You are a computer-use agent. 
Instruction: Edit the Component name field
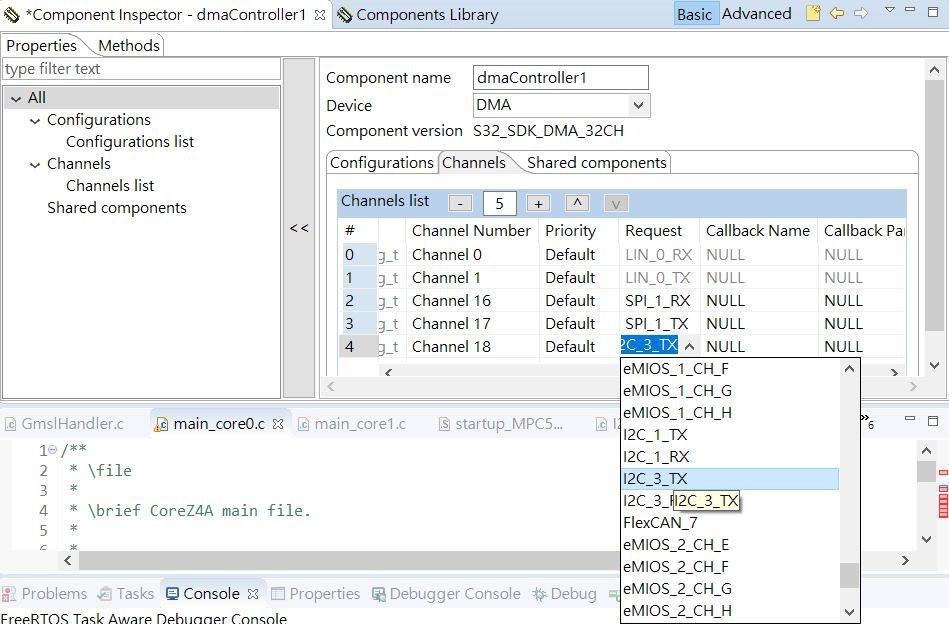pyautogui.click(x=560, y=78)
